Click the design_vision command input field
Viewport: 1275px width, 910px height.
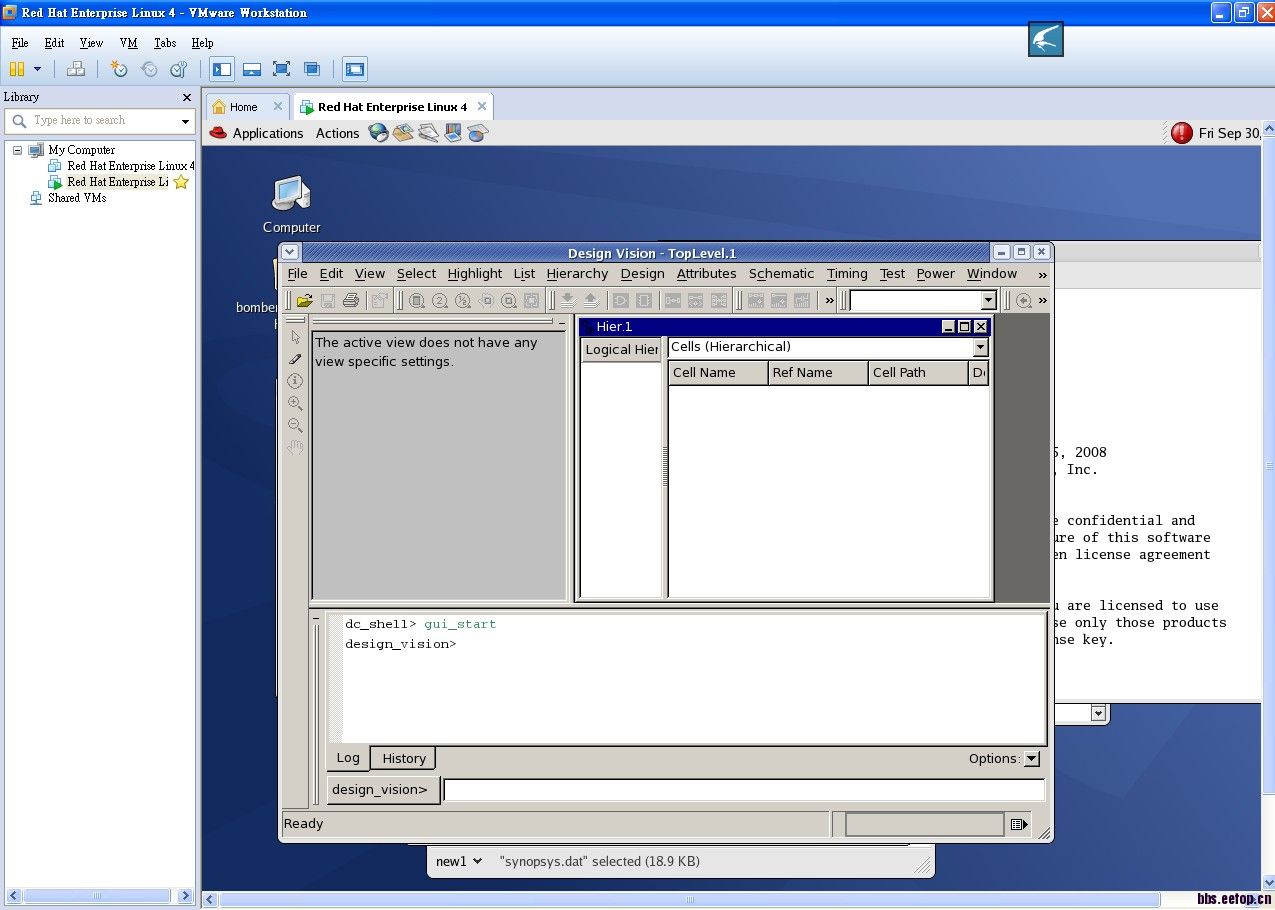pos(744,790)
